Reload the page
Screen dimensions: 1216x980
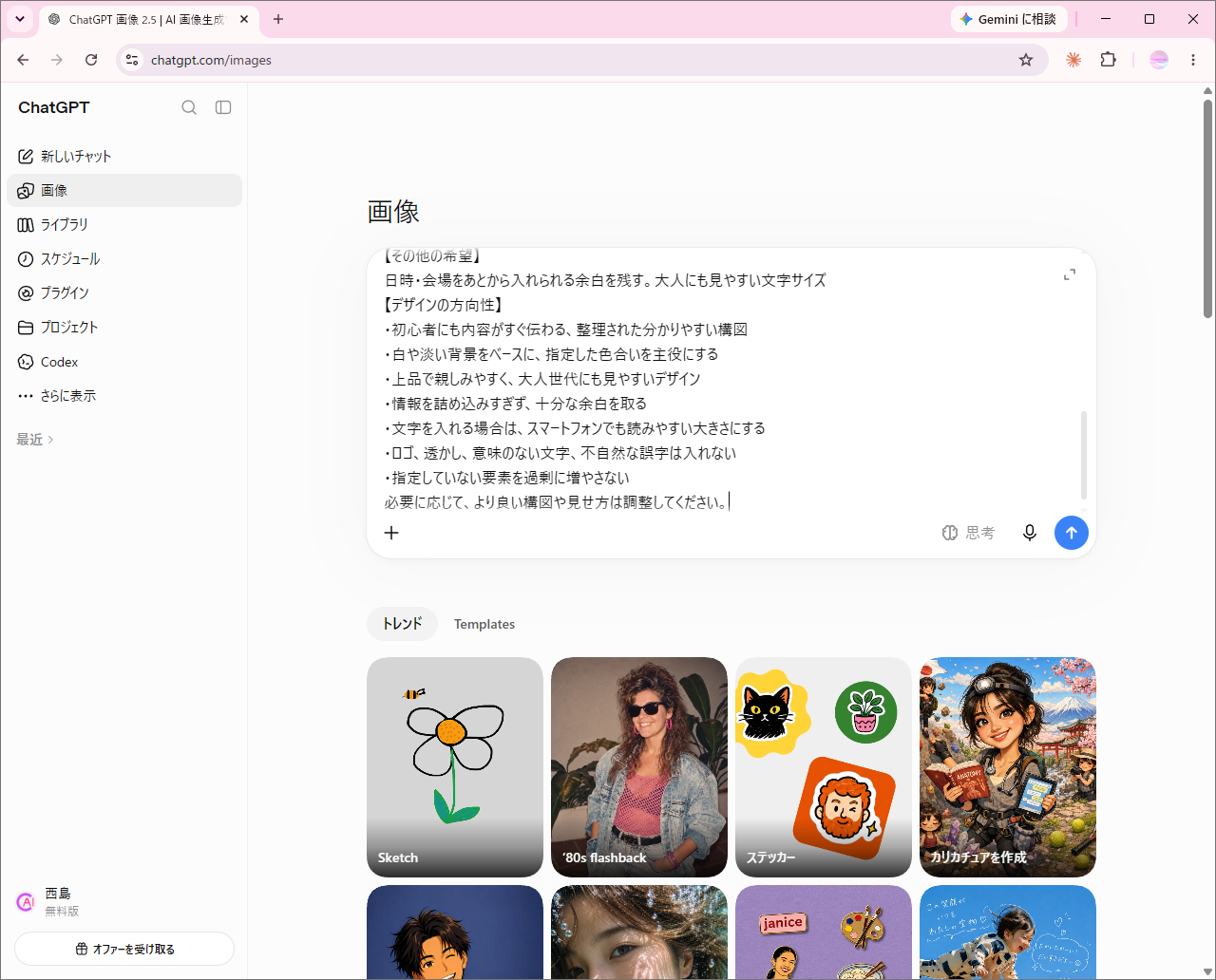tap(91, 60)
